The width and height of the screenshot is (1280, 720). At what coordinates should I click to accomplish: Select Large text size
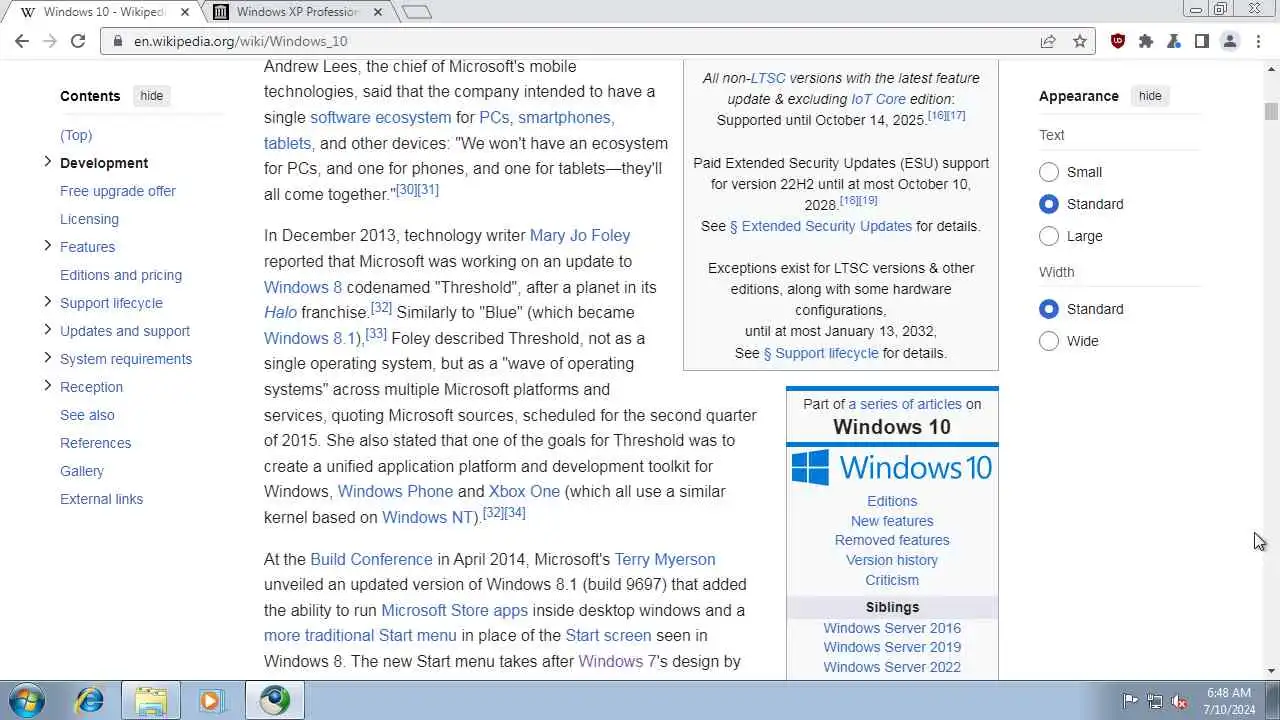(x=1049, y=236)
